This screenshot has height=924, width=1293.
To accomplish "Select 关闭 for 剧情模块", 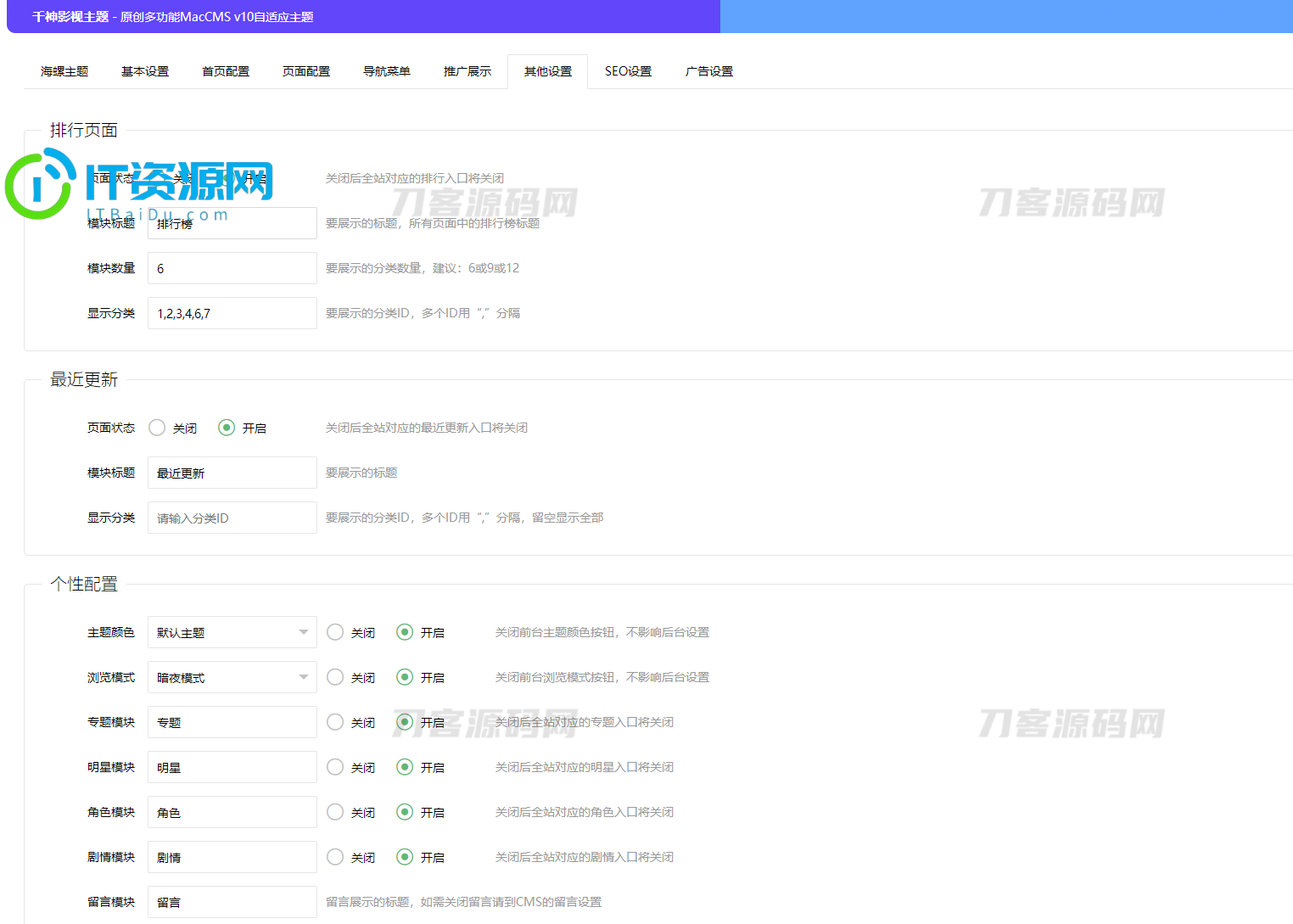I will pos(350,857).
